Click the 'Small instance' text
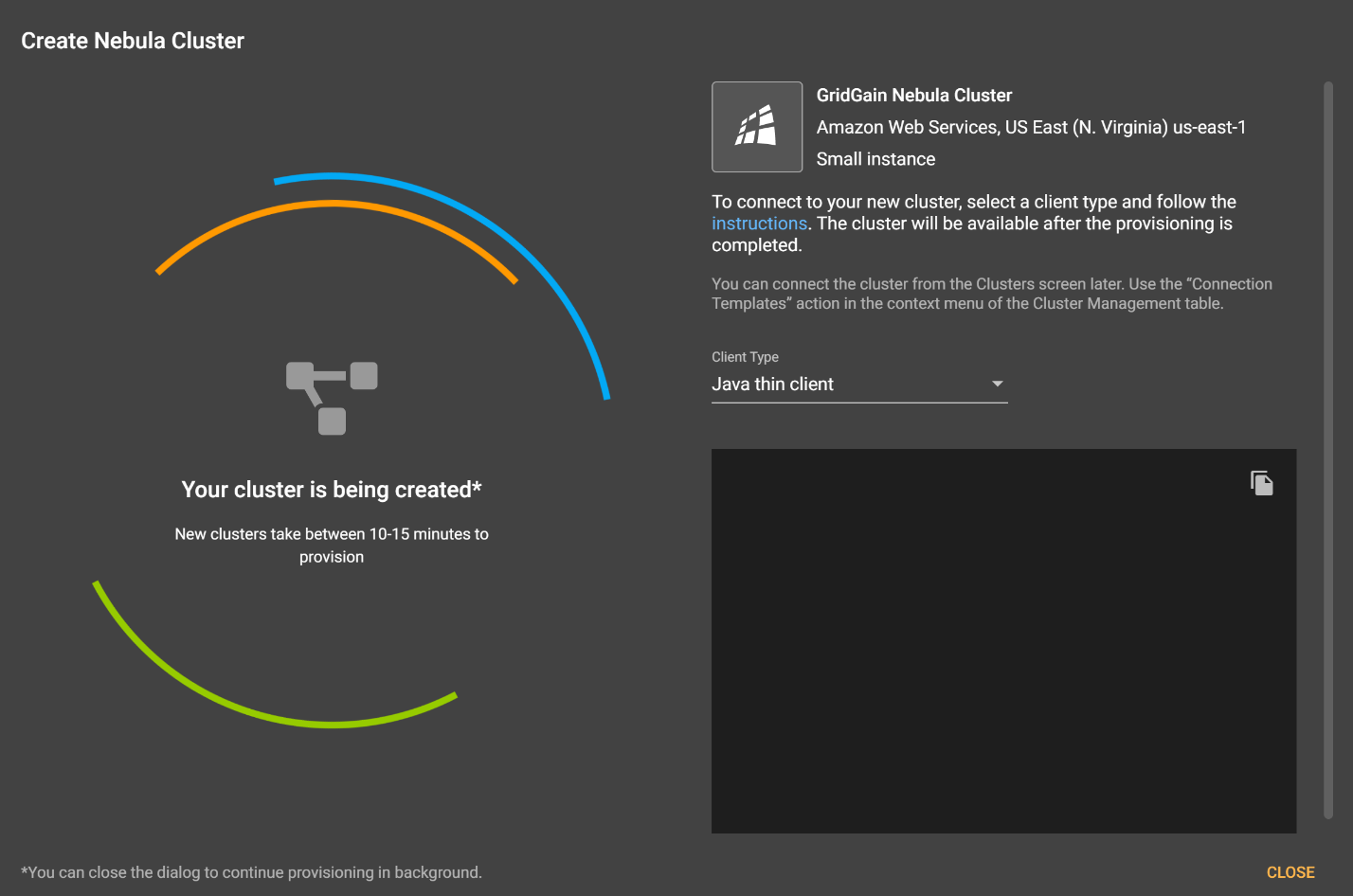Image resolution: width=1353 pixels, height=896 pixels. point(875,159)
